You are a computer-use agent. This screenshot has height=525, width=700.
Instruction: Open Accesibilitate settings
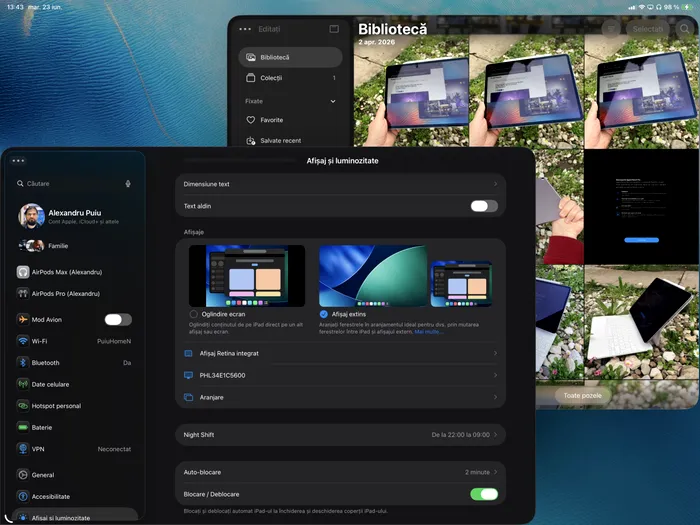[75, 496]
